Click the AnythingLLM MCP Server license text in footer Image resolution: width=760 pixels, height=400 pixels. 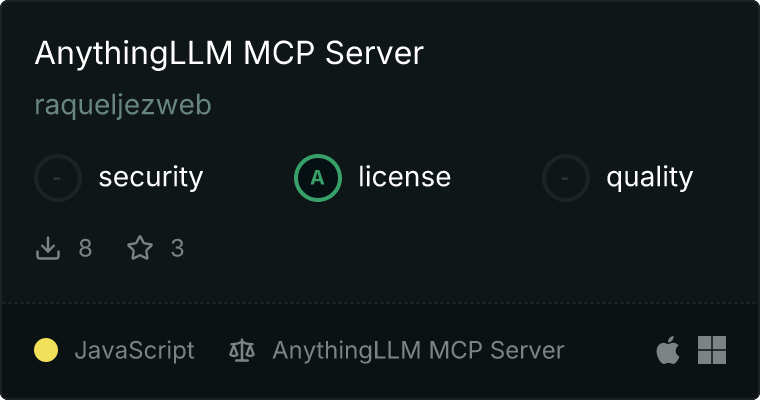point(418,351)
